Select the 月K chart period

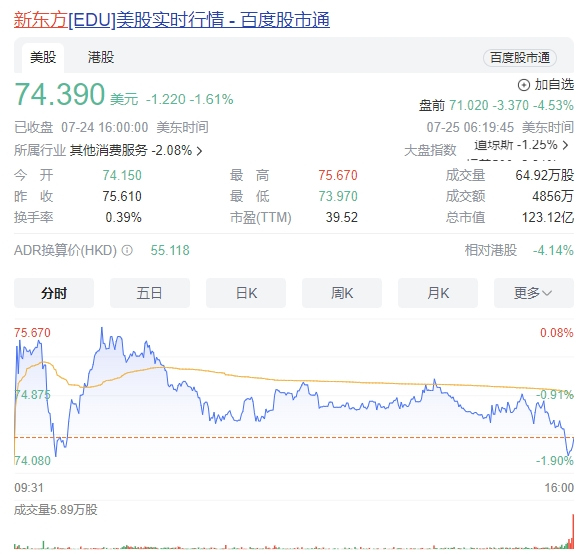(438, 293)
